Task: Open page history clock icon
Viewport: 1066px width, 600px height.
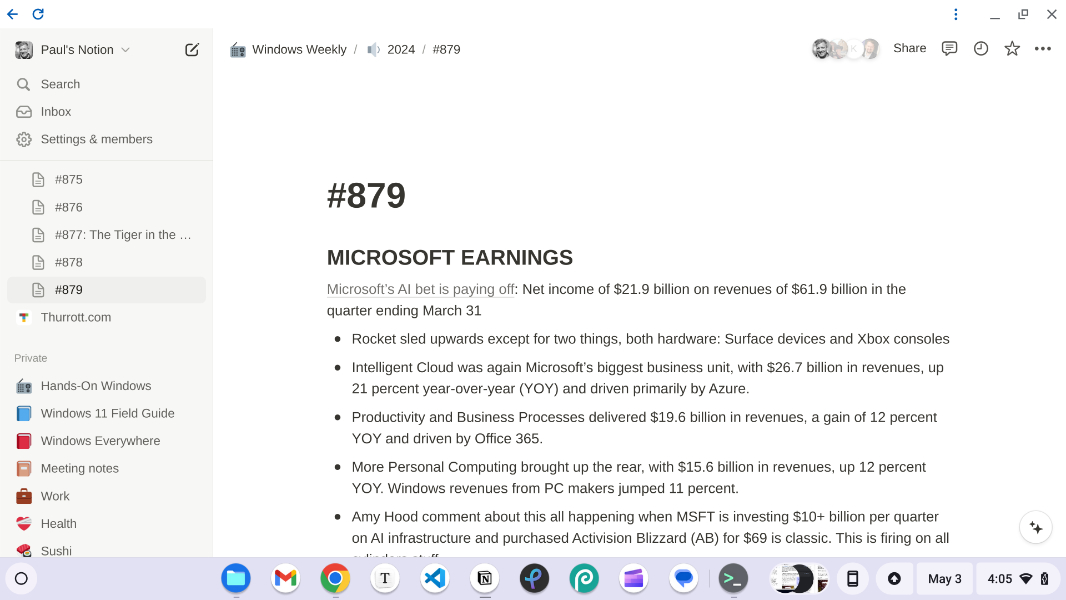Action: (980, 48)
